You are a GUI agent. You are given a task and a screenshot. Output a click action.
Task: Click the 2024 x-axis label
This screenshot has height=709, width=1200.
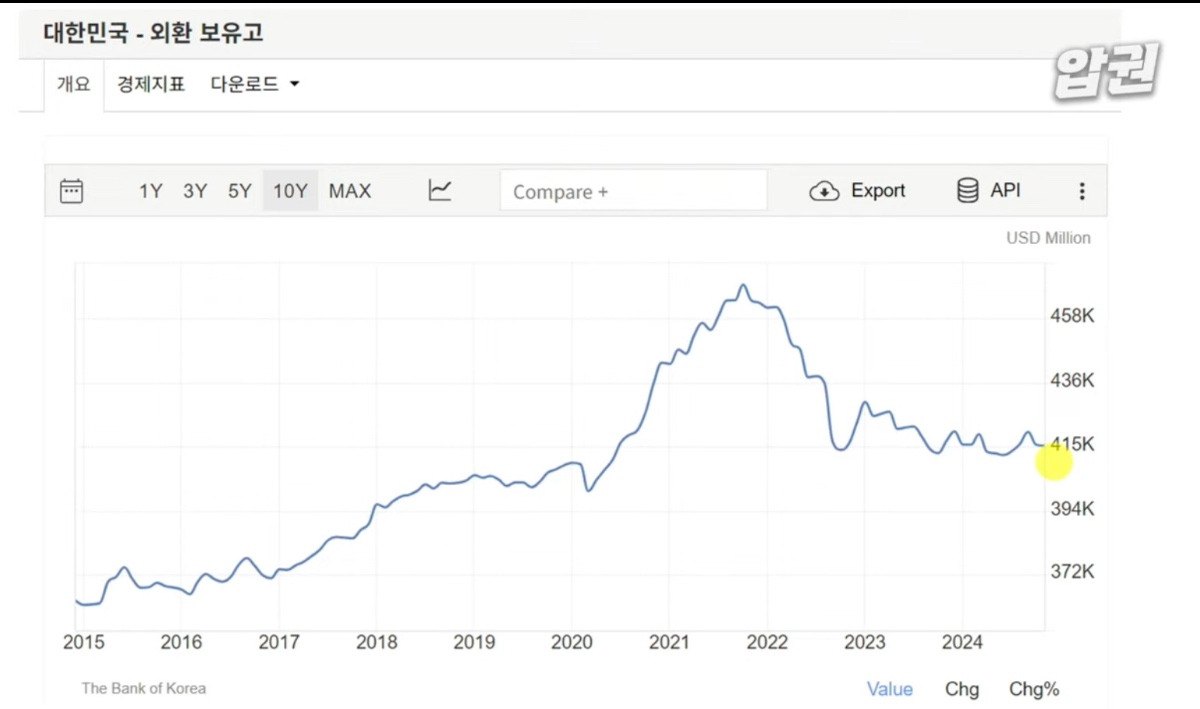pos(962,642)
